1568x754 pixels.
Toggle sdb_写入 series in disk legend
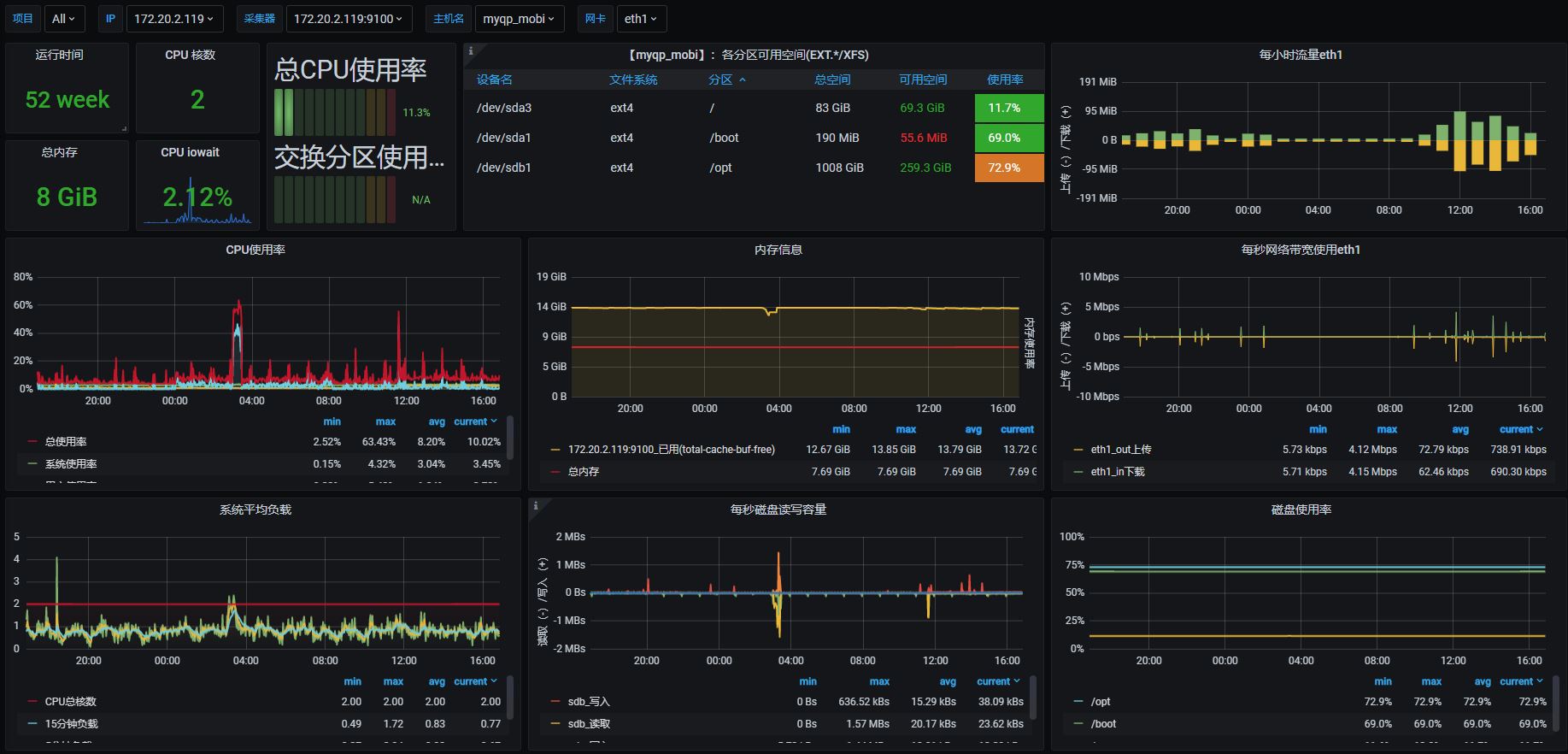point(589,702)
